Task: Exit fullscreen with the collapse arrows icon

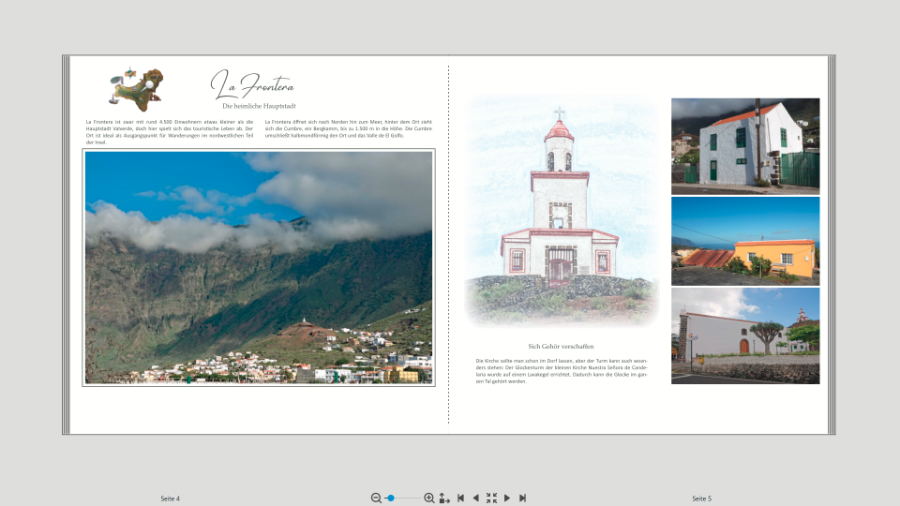Action: pyautogui.click(x=491, y=498)
